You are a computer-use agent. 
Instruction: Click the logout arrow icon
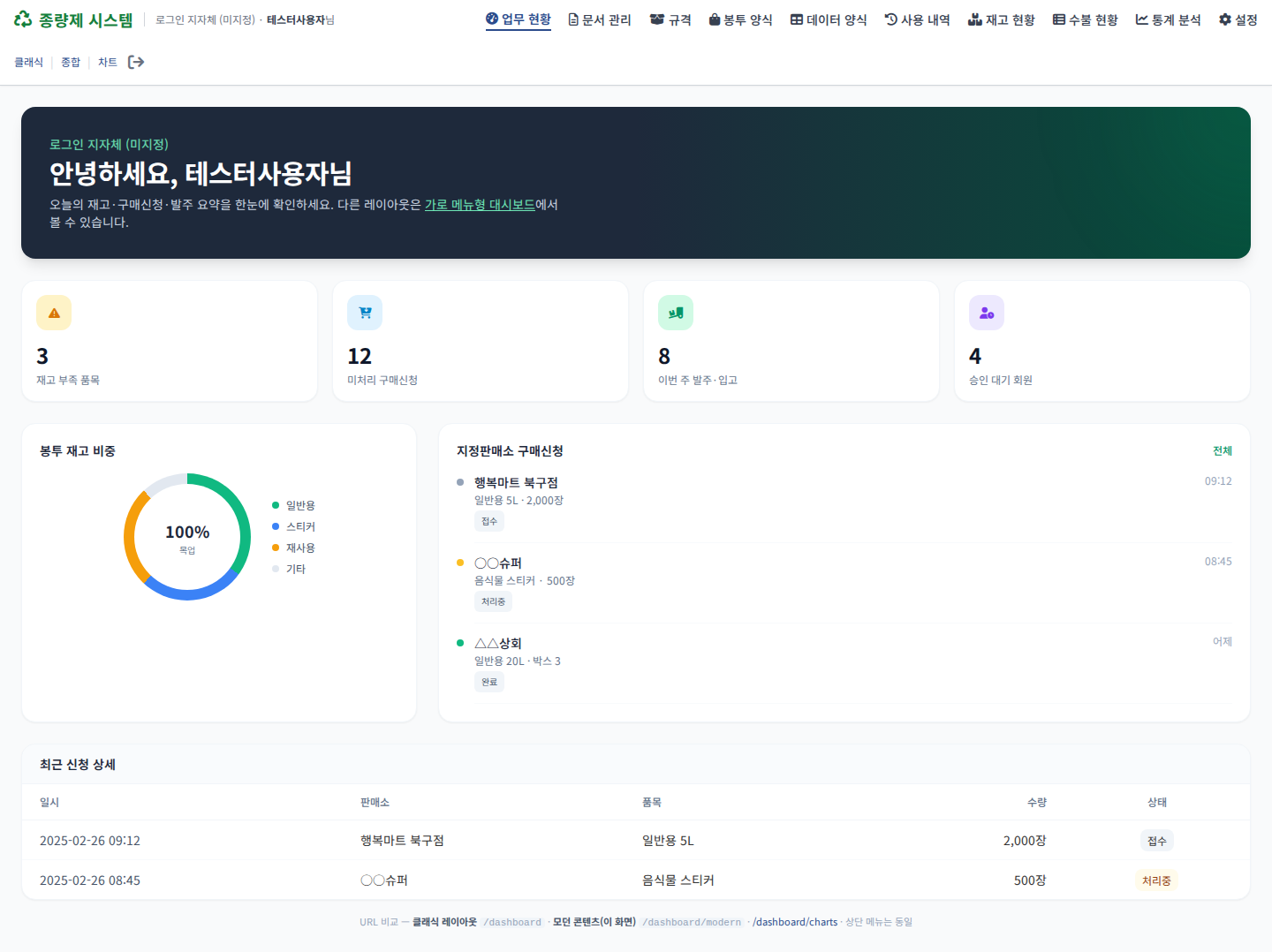click(x=136, y=62)
